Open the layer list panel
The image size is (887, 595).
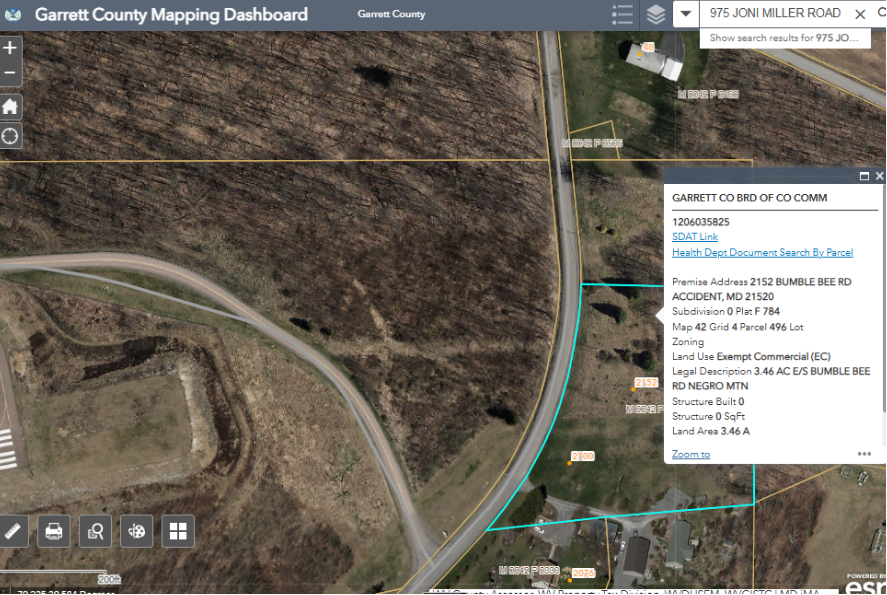pos(656,14)
